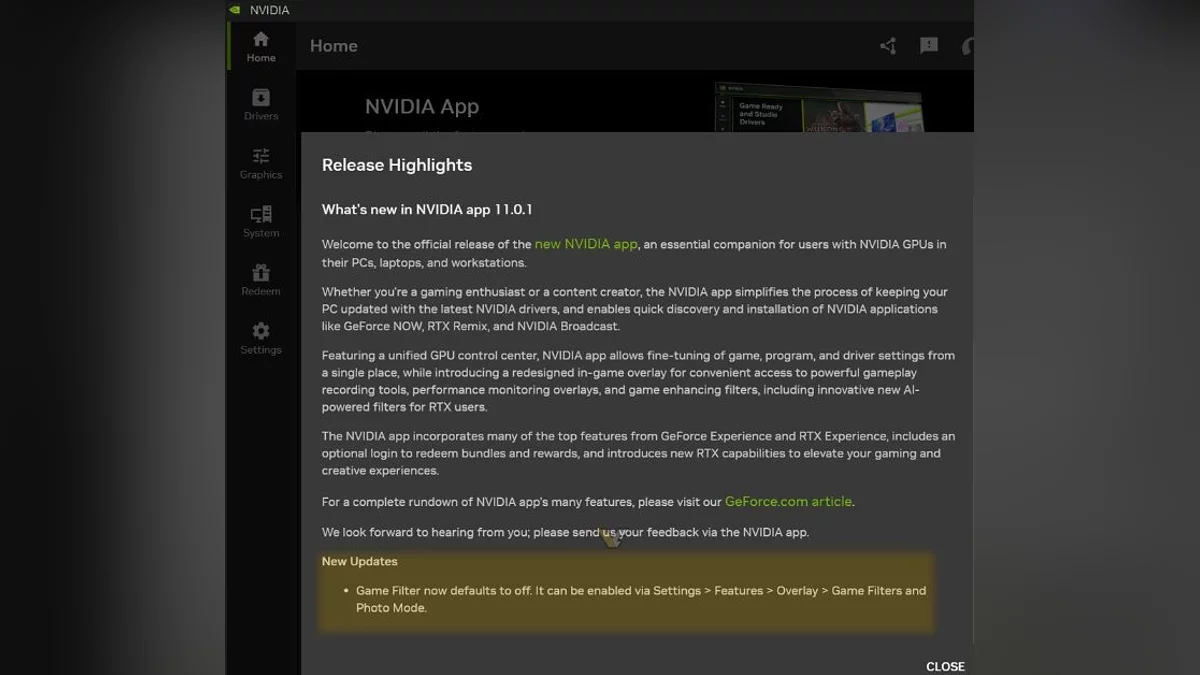Viewport: 1200px width, 675px height.
Task: Open the Home section in sidebar
Action: 261,46
